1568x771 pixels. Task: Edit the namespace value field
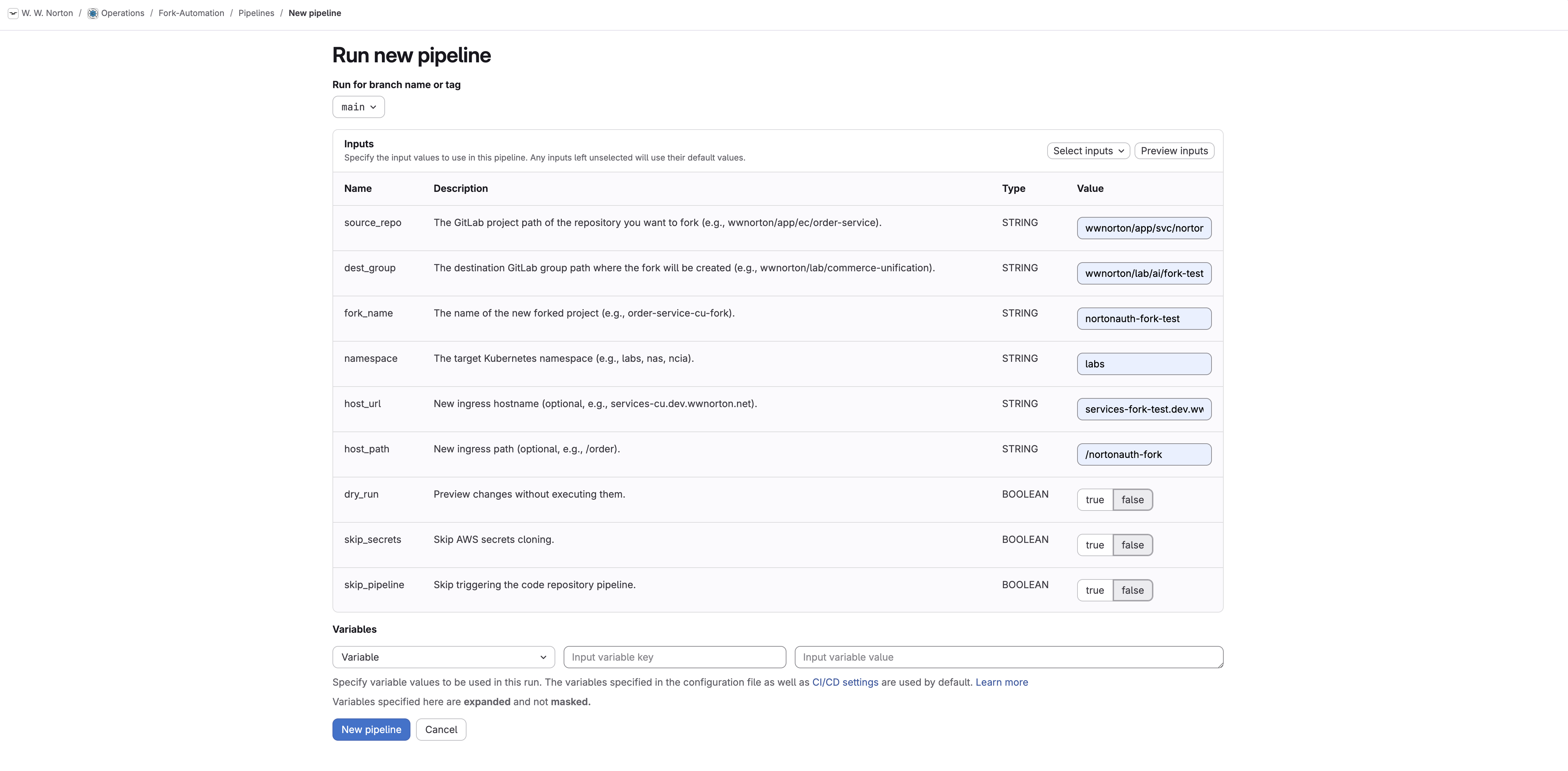pyautogui.click(x=1144, y=364)
